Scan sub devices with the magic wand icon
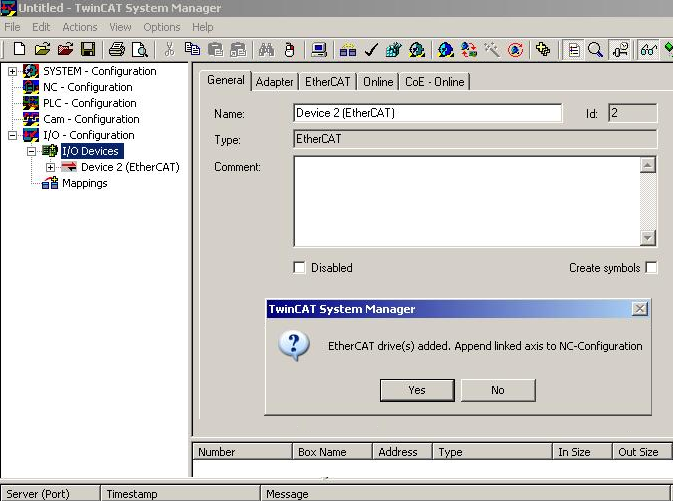This screenshot has height=501, width=673. (x=492, y=50)
